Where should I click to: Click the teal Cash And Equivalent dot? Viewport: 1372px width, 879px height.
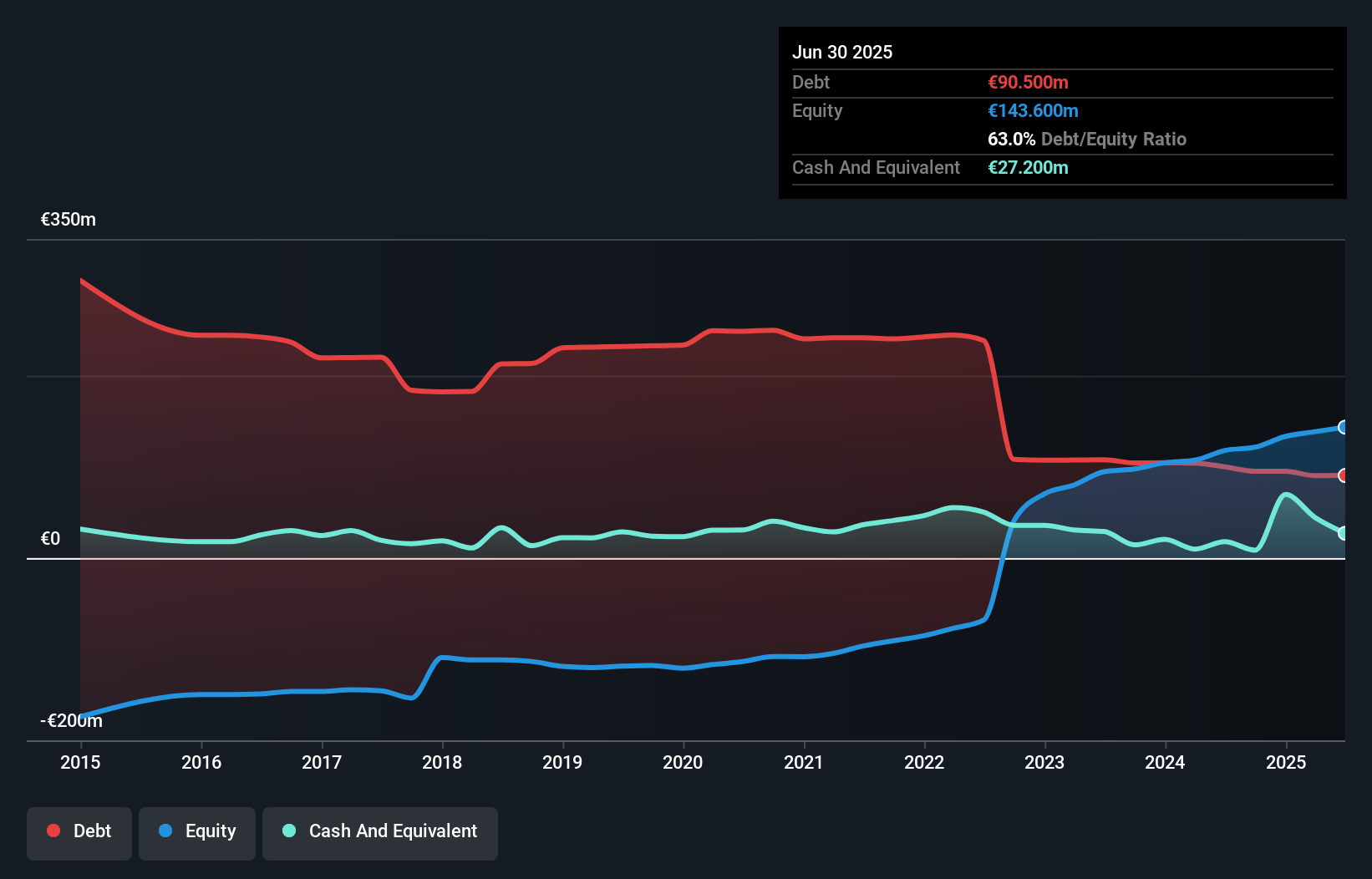tap(288, 831)
